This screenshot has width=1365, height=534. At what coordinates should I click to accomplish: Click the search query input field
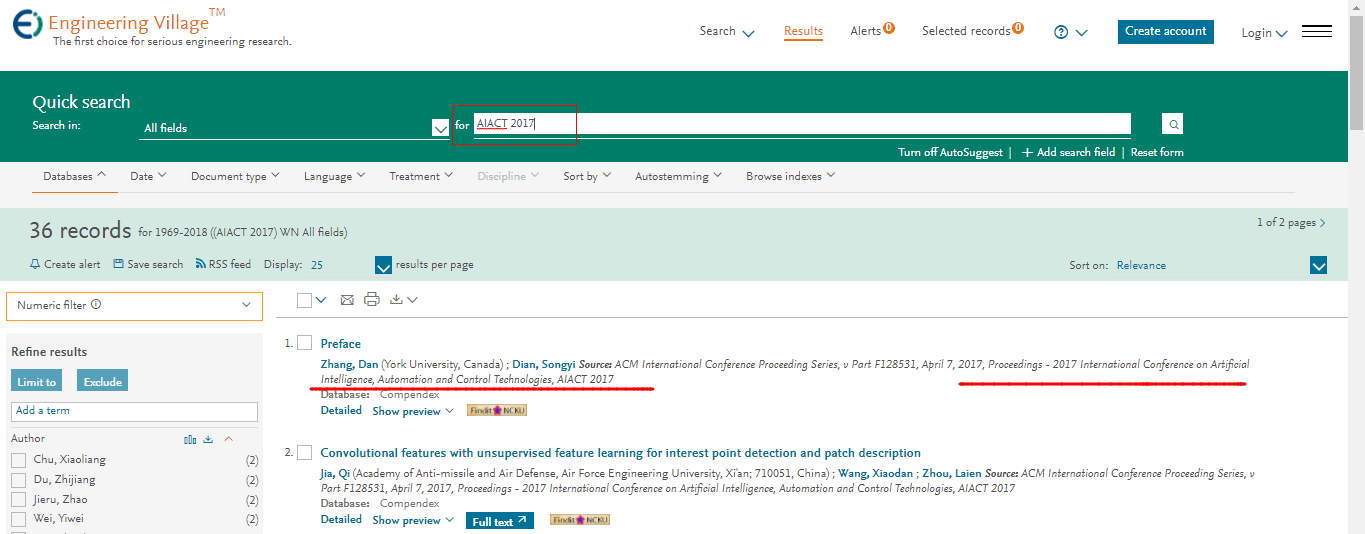tap(801, 123)
